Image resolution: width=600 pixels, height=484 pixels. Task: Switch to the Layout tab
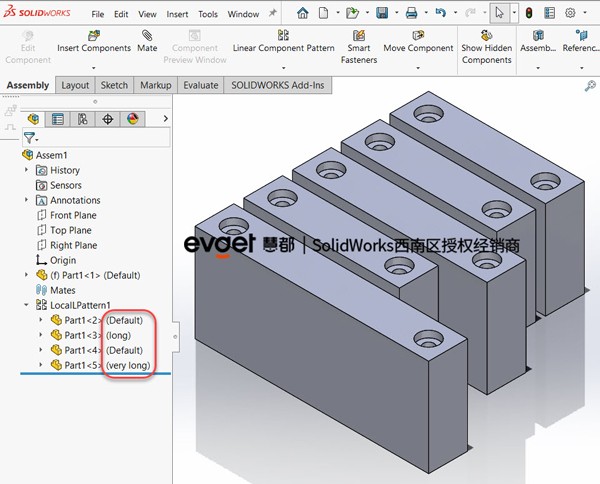coord(75,85)
